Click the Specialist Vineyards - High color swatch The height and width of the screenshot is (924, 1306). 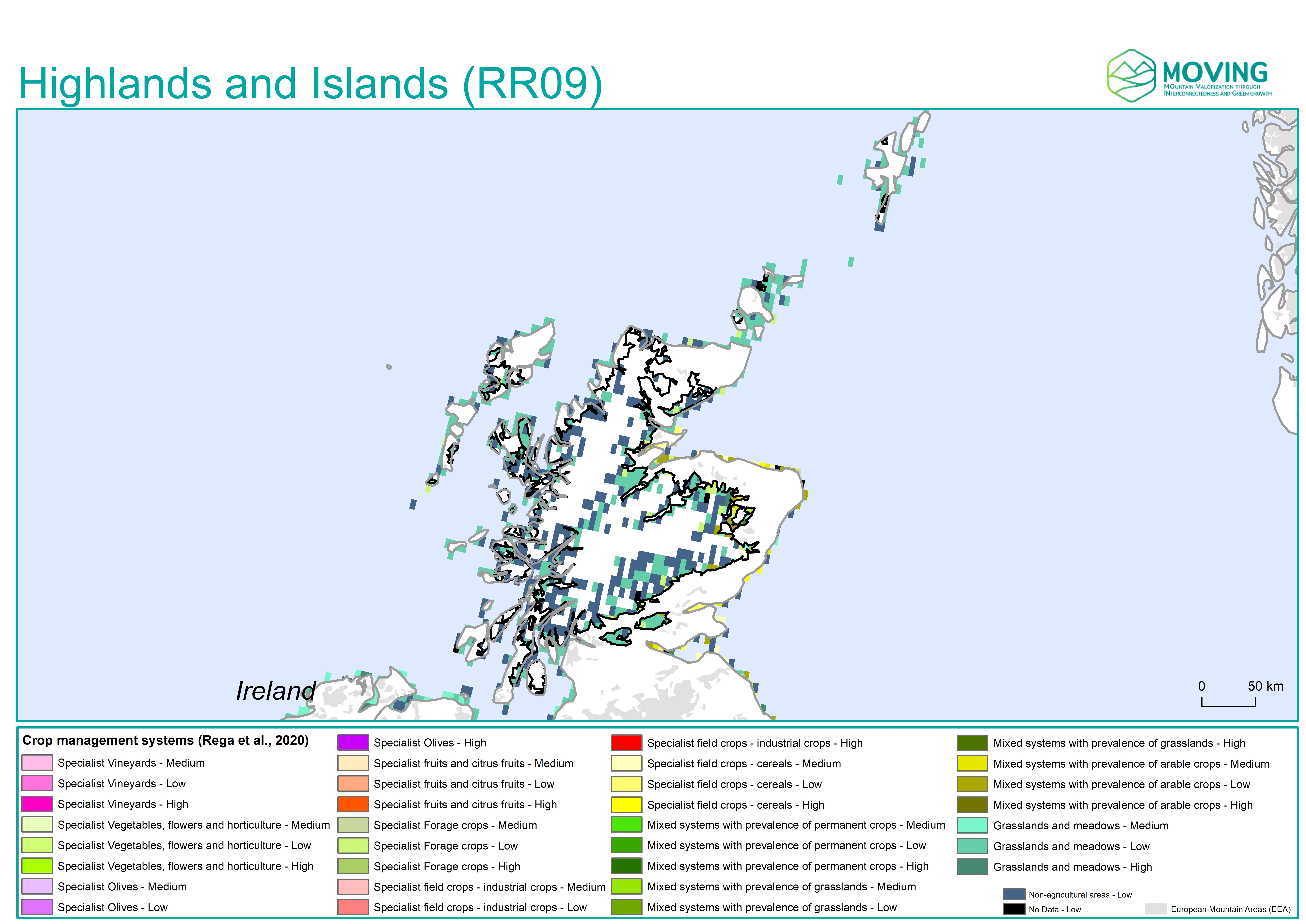pyautogui.click(x=37, y=804)
